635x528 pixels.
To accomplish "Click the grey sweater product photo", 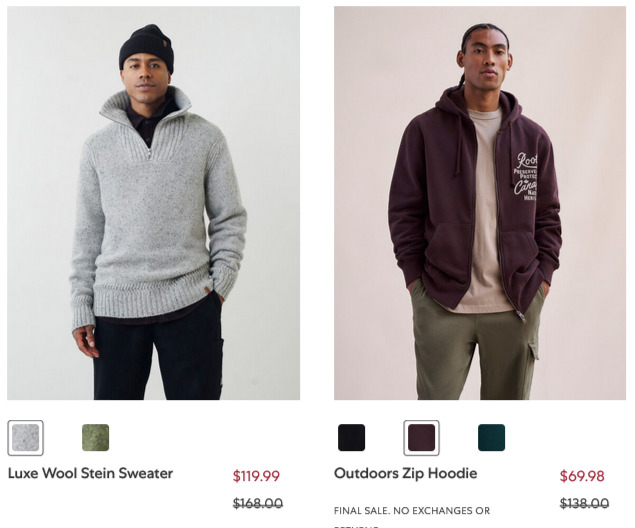I will coord(153,203).
